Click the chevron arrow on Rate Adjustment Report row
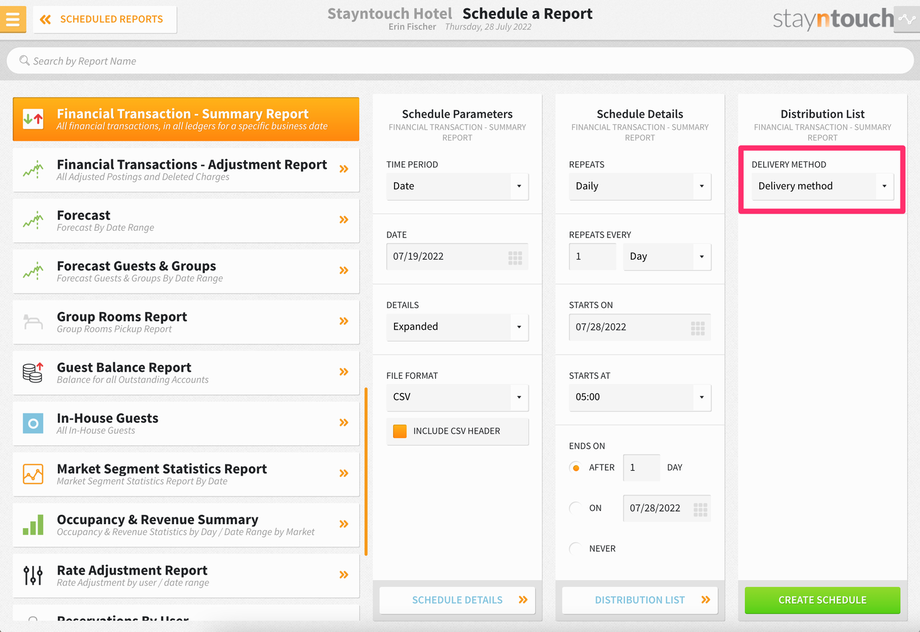The width and height of the screenshot is (920, 632). pos(344,574)
